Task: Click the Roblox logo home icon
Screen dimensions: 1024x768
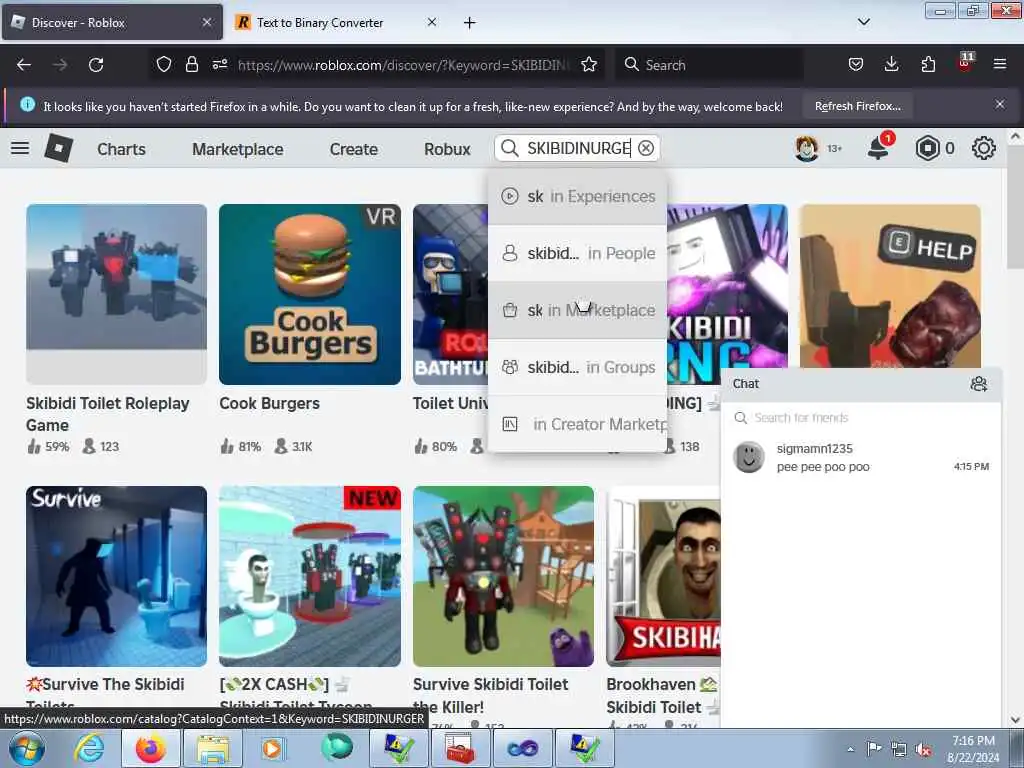Action: click(59, 148)
